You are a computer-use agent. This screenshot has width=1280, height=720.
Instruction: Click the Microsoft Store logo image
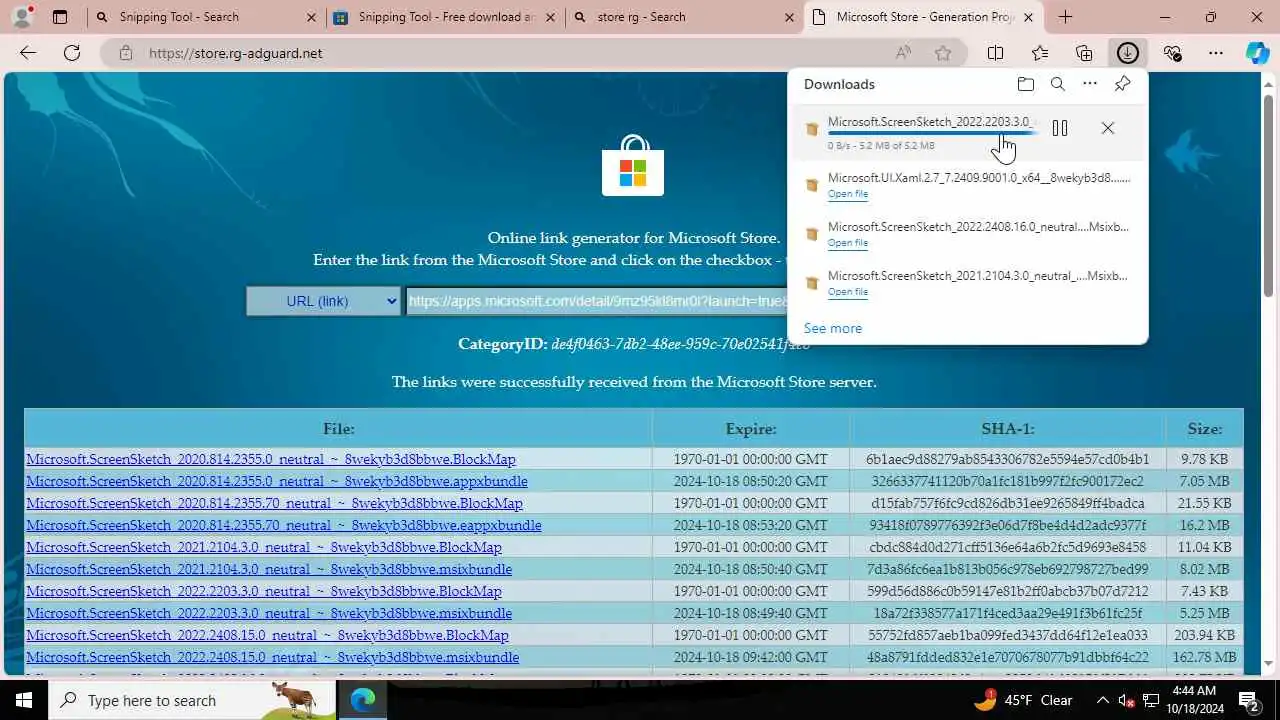click(x=633, y=166)
